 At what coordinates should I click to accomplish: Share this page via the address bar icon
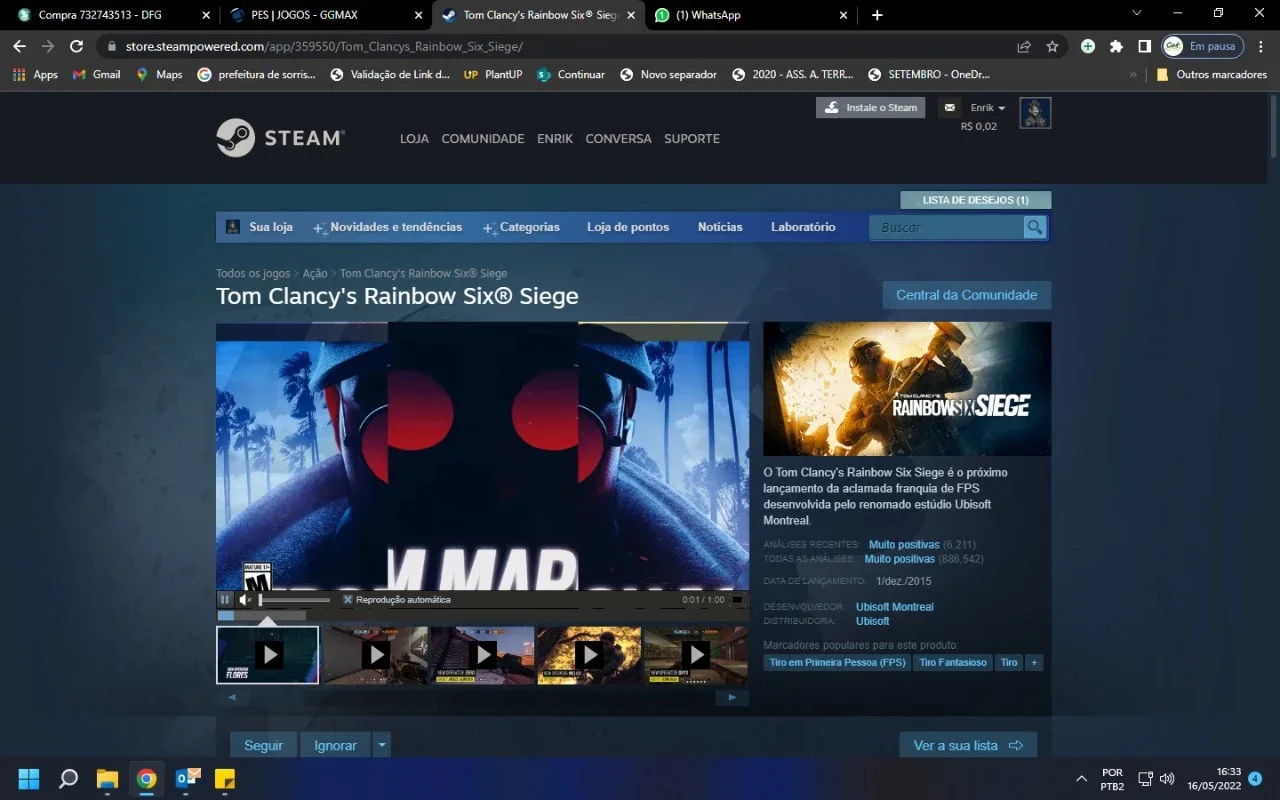(x=1024, y=46)
